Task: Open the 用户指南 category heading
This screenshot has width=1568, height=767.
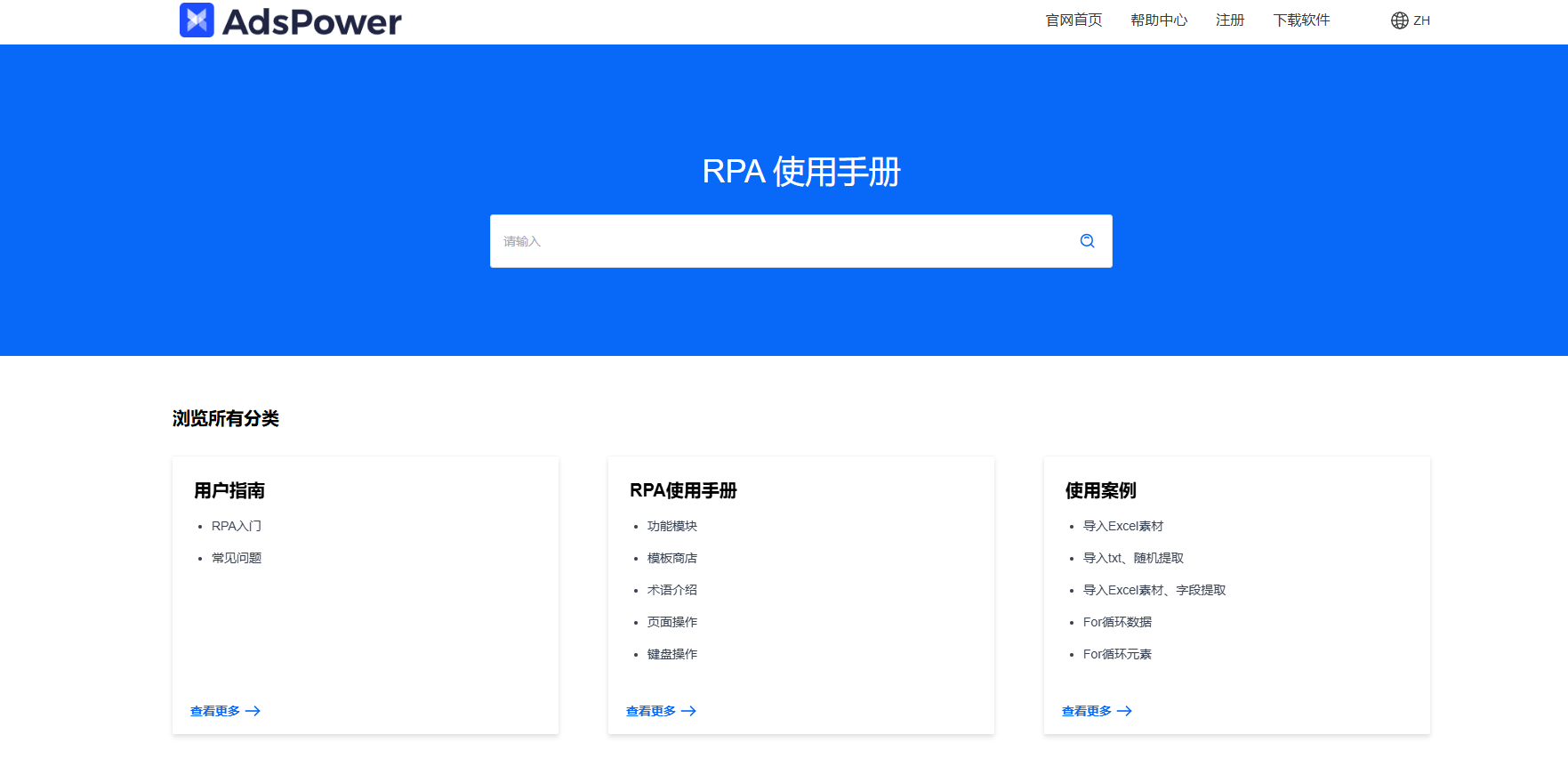Action: (x=229, y=490)
